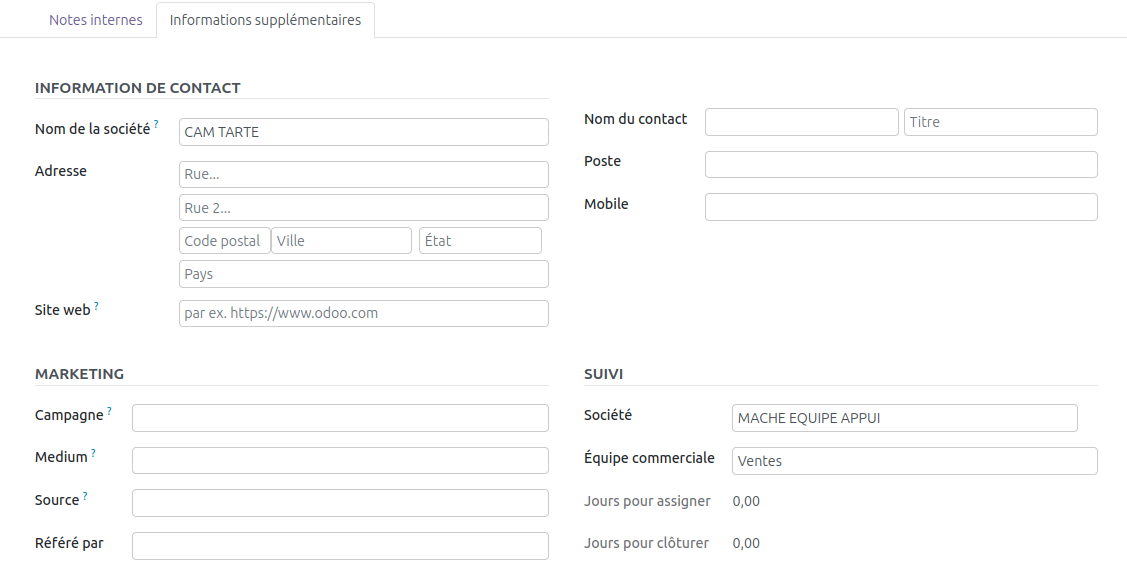This screenshot has width=1127, height=577.
Task: Open the Équipe commerciale dropdown showing Ventes
Action: point(914,461)
